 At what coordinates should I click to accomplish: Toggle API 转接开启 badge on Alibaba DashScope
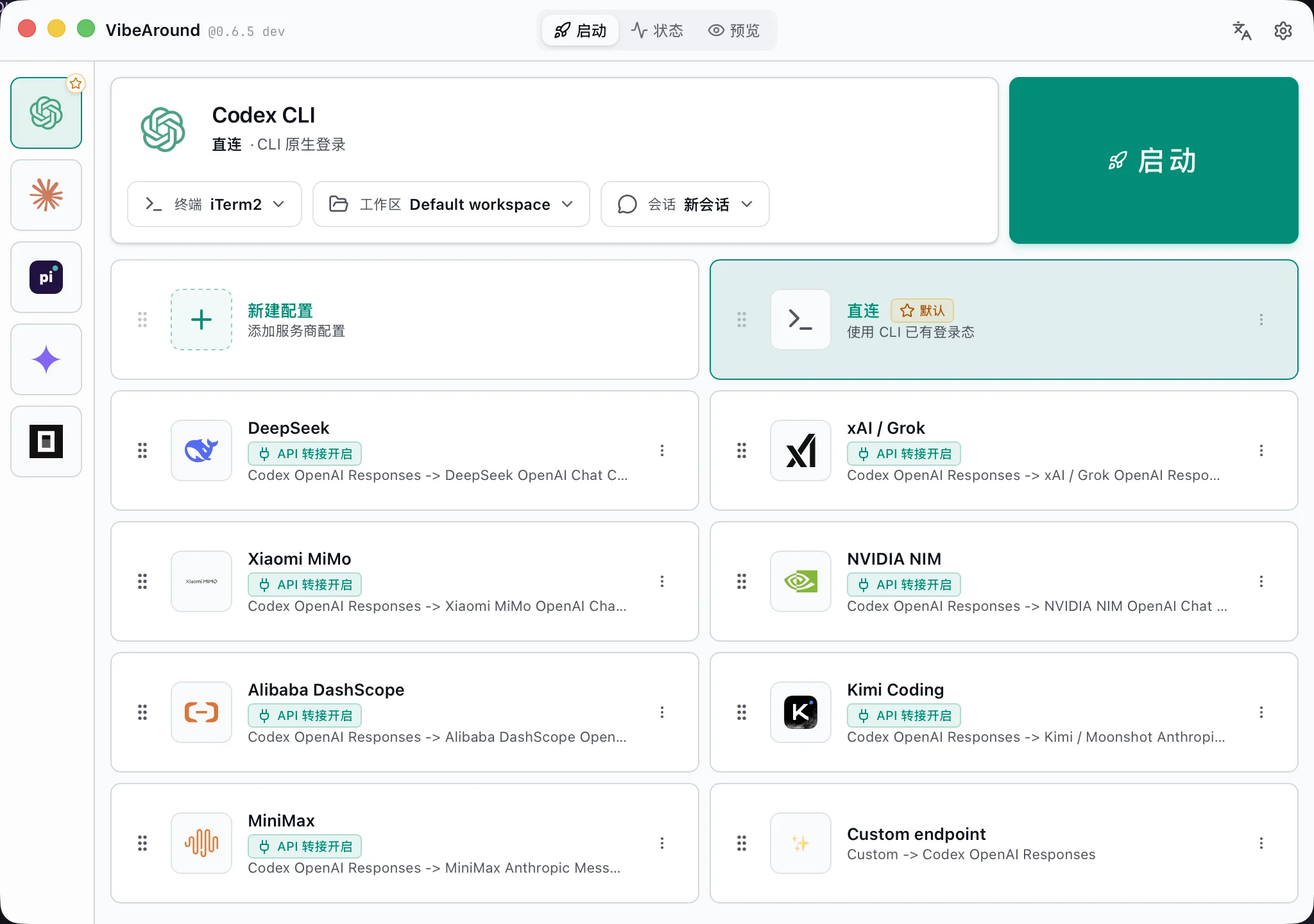(305, 715)
